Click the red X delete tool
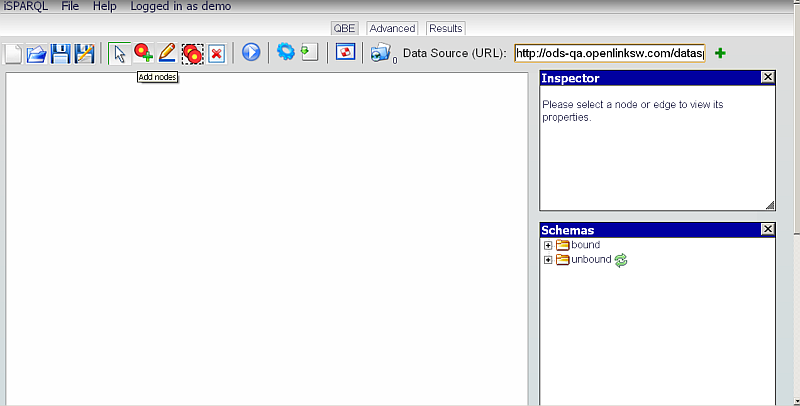This screenshot has width=800, height=406. [x=217, y=54]
